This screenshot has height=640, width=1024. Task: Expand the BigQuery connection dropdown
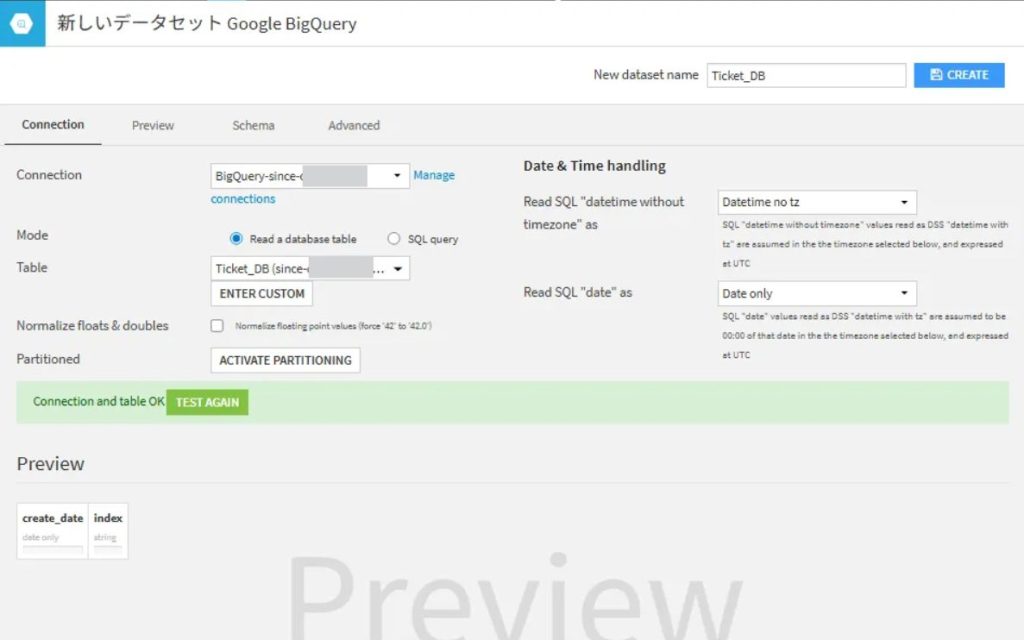pos(310,176)
